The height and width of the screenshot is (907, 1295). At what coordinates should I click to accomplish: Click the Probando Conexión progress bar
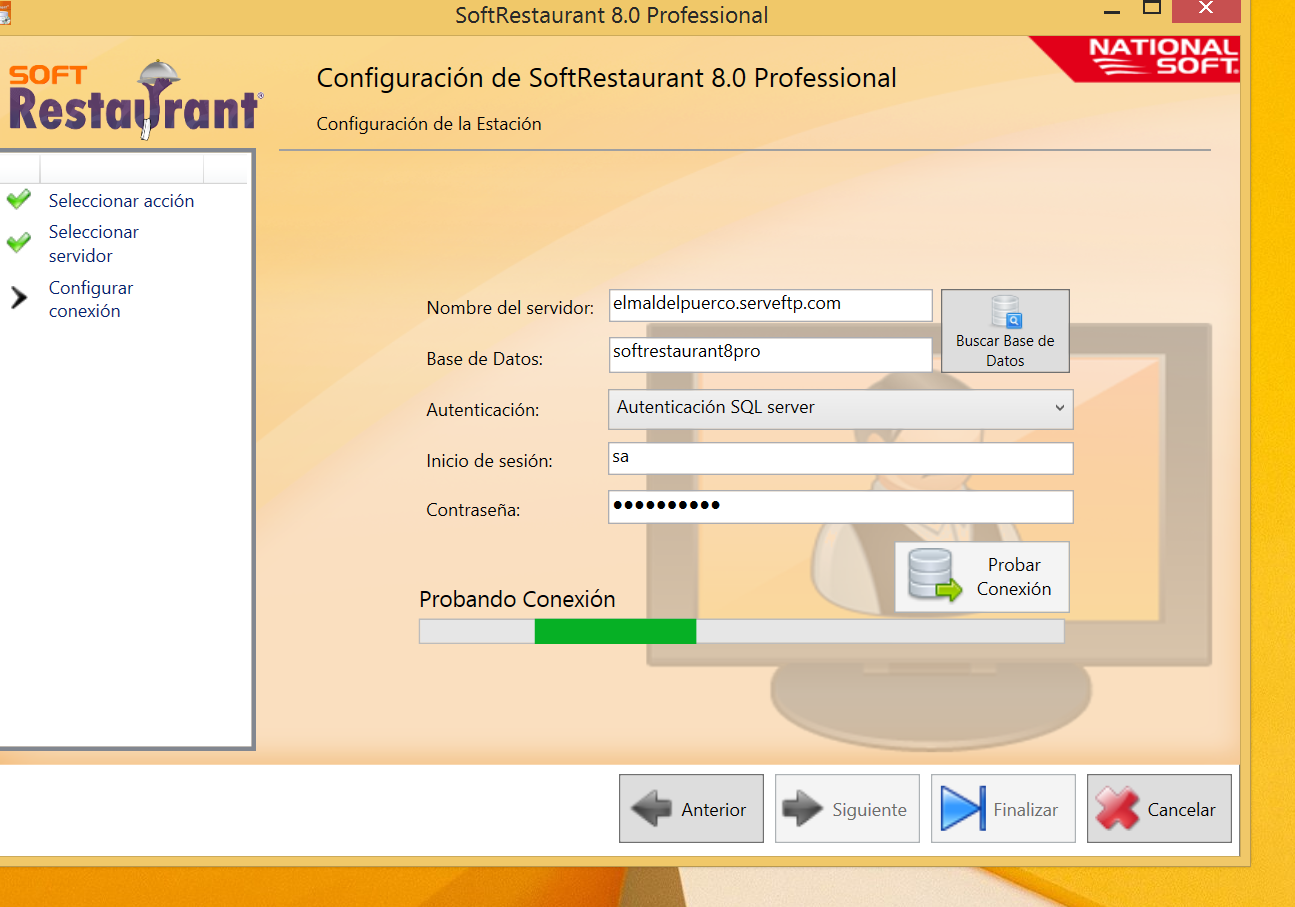tap(742, 631)
